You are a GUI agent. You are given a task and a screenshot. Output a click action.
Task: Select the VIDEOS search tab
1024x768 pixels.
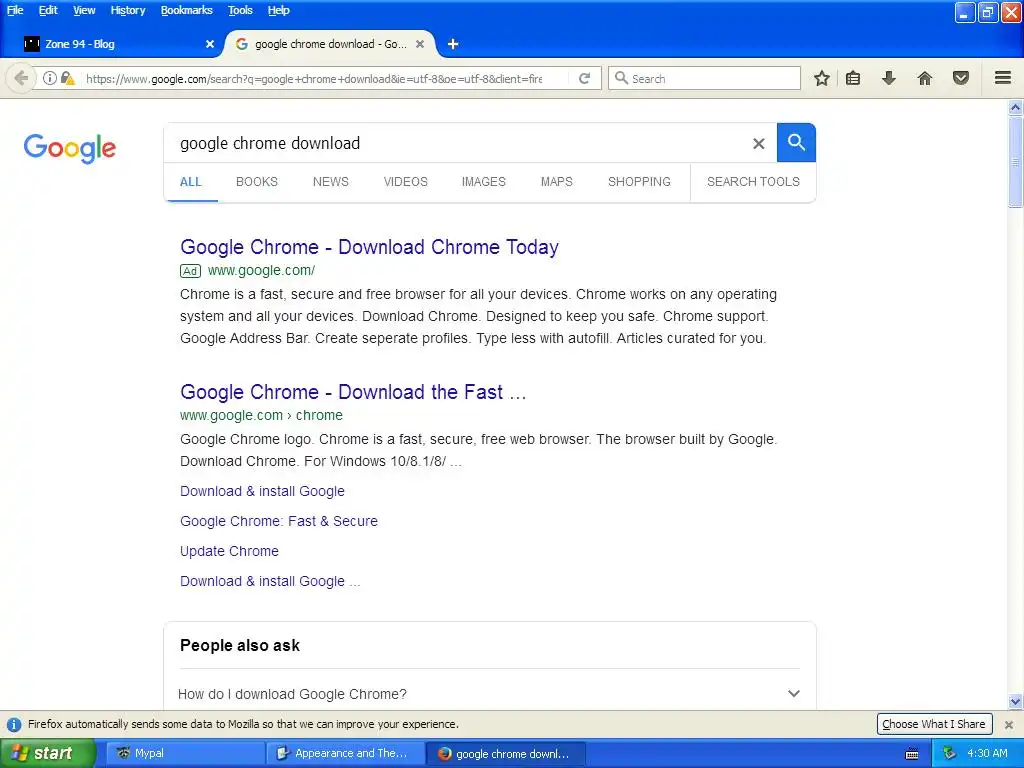pyautogui.click(x=406, y=182)
